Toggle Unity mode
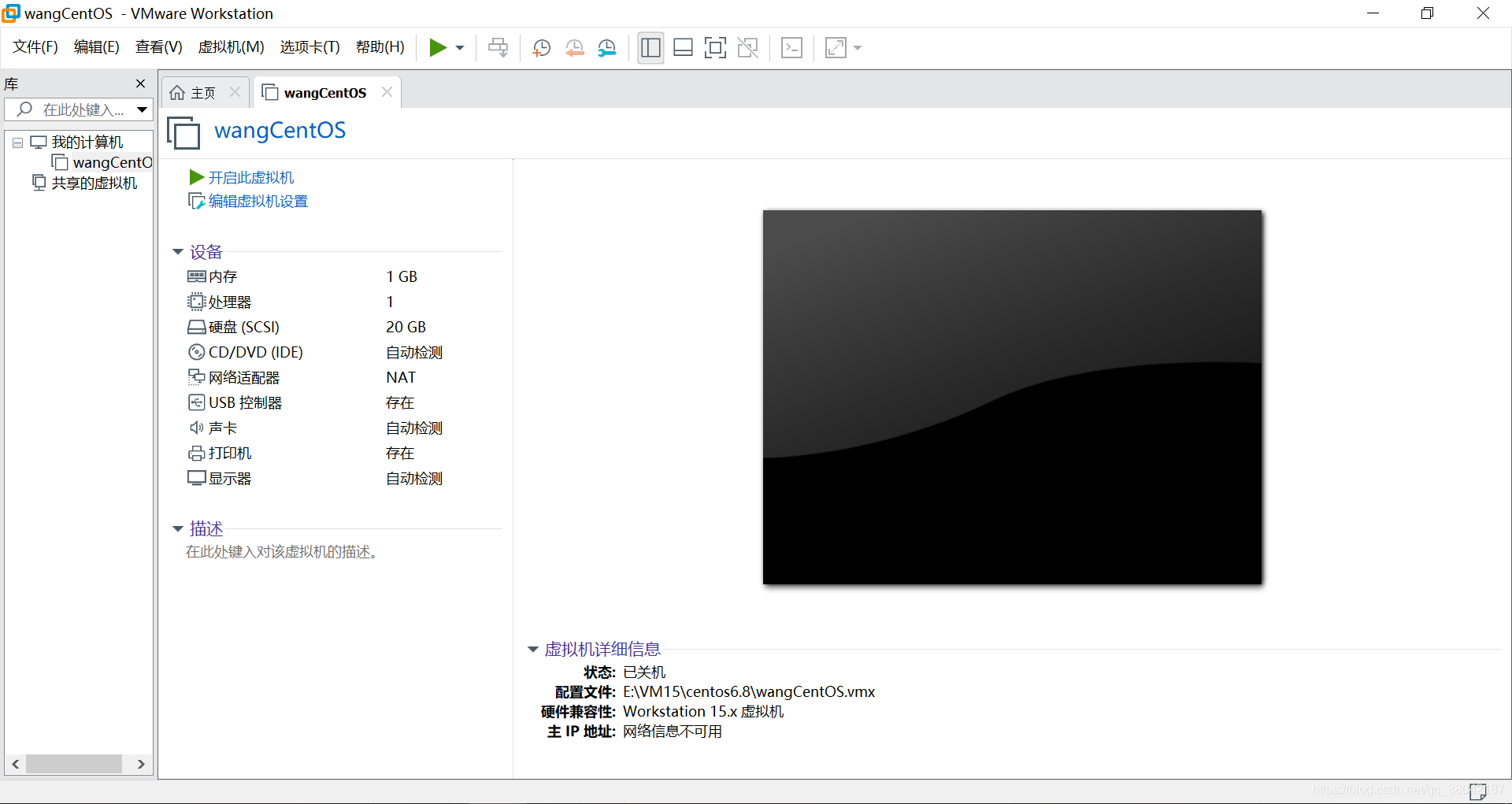The width and height of the screenshot is (1512, 804). point(747,47)
